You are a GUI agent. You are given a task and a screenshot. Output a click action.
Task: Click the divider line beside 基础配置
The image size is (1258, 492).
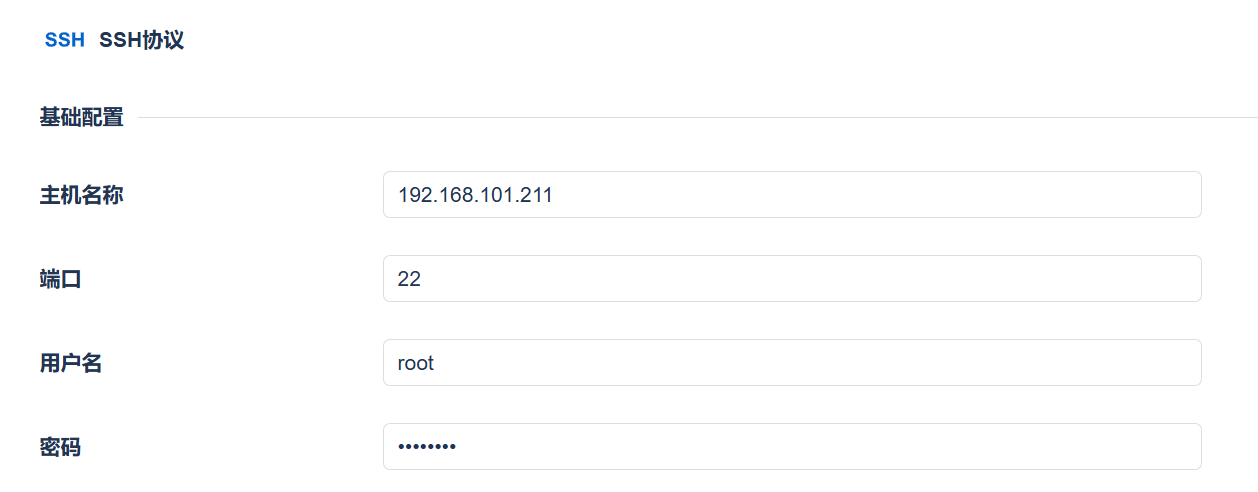pos(698,118)
